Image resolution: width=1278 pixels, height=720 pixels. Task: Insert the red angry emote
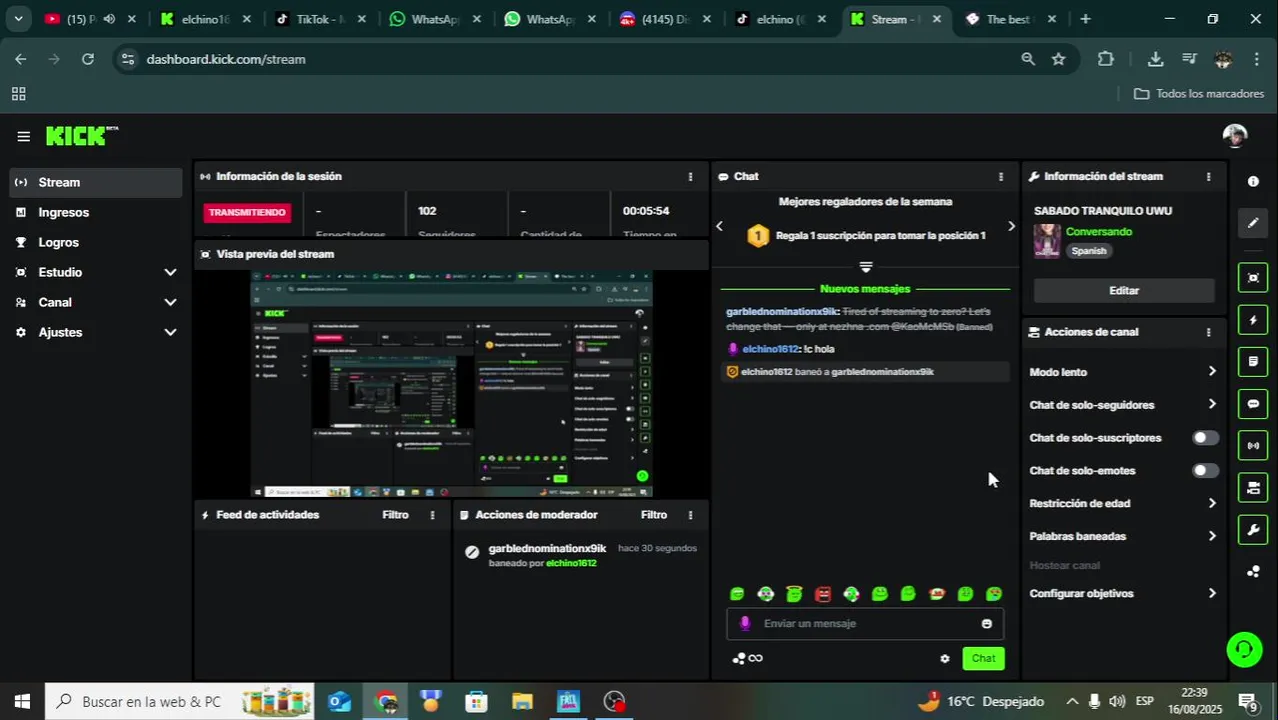[823, 594]
